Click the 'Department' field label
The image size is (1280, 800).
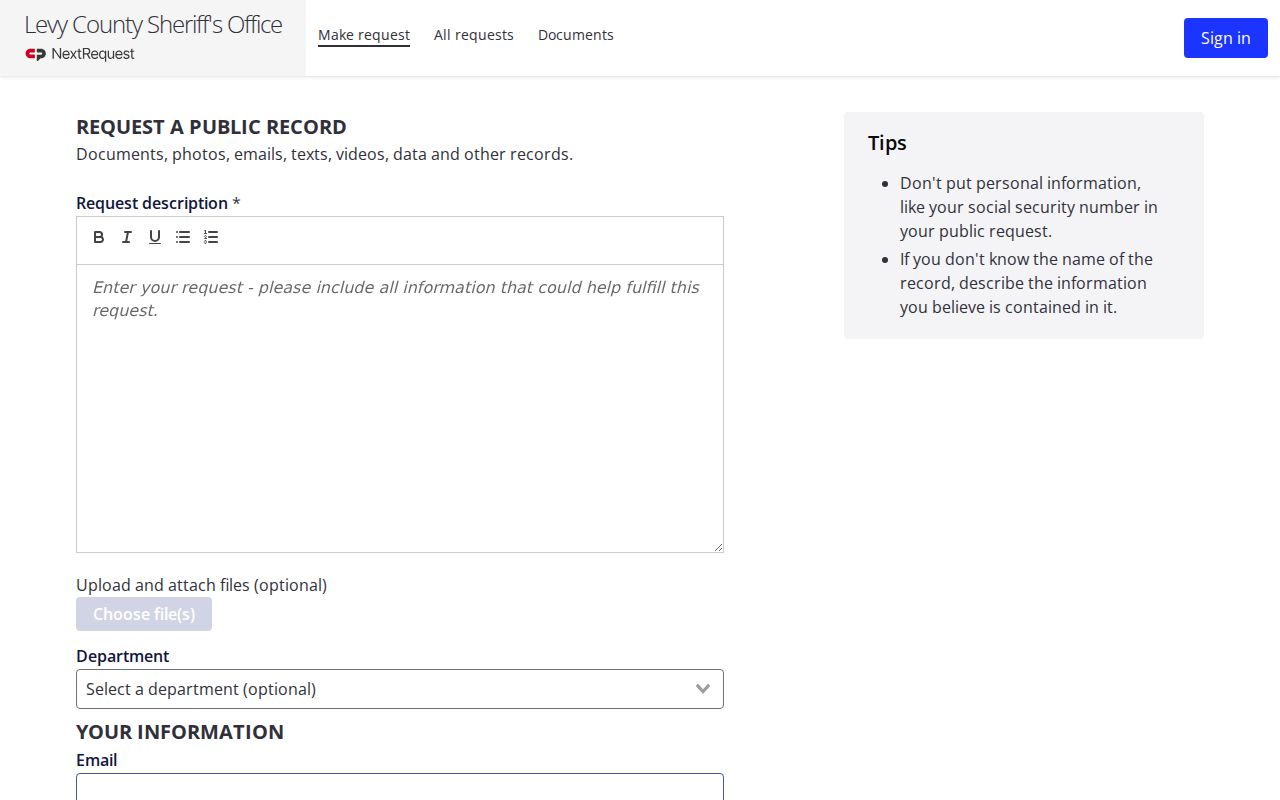coord(123,656)
